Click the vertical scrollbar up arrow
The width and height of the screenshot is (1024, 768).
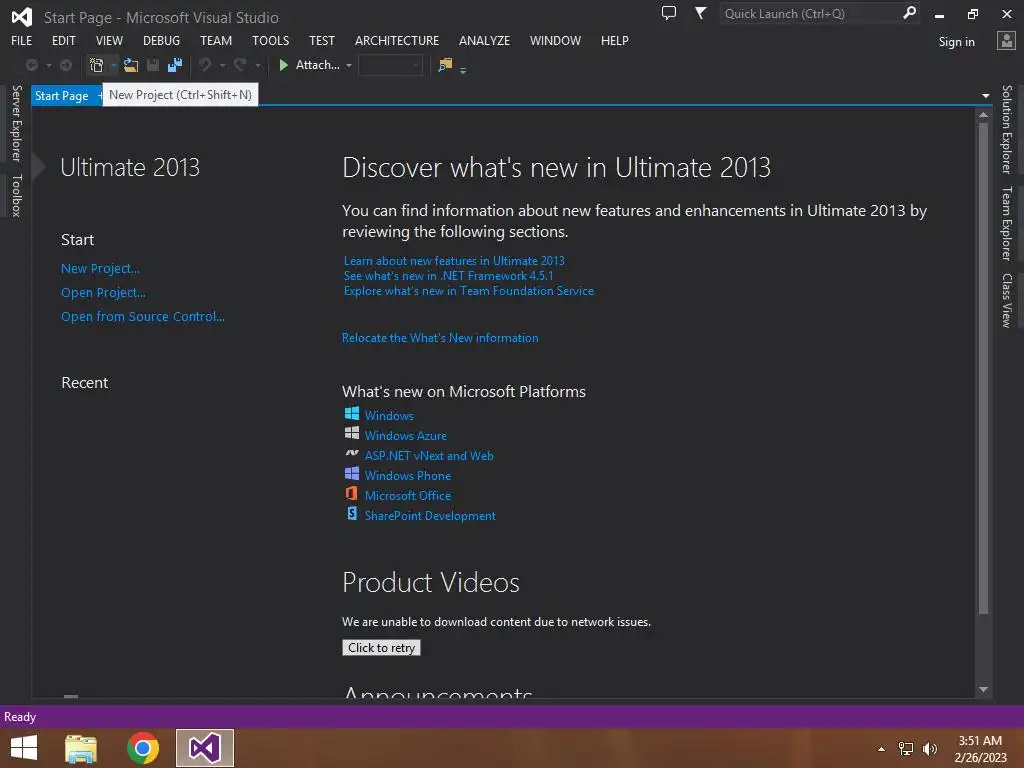pos(984,115)
